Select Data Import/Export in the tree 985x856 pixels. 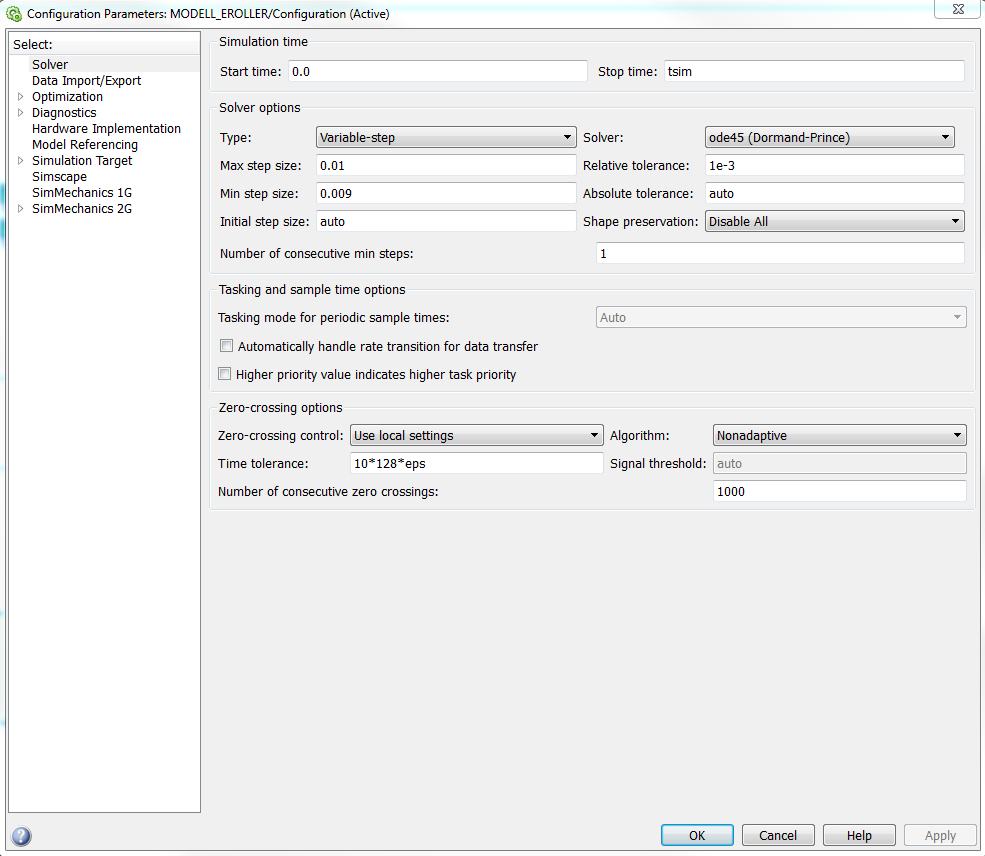(x=86, y=81)
